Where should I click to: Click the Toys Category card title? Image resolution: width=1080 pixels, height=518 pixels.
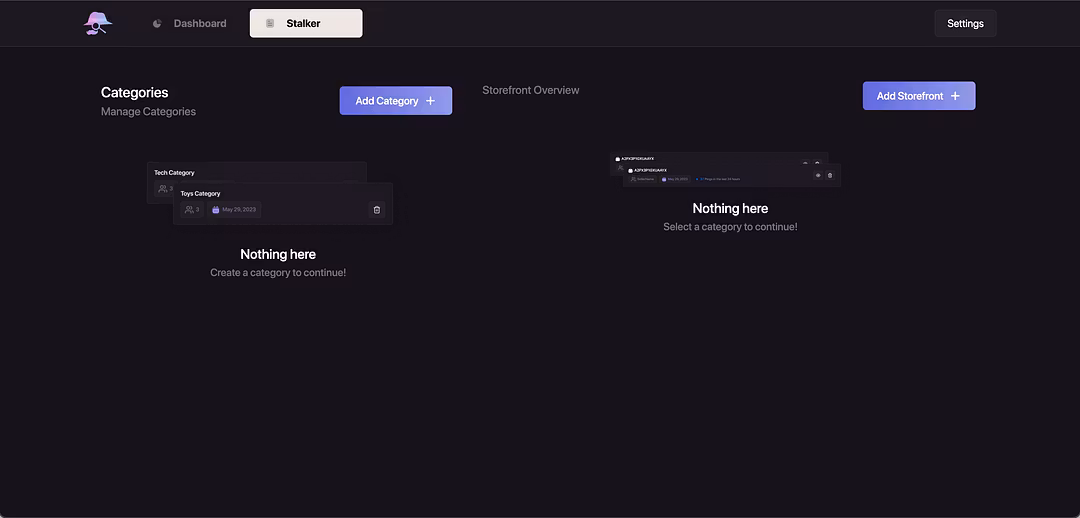tap(200, 194)
